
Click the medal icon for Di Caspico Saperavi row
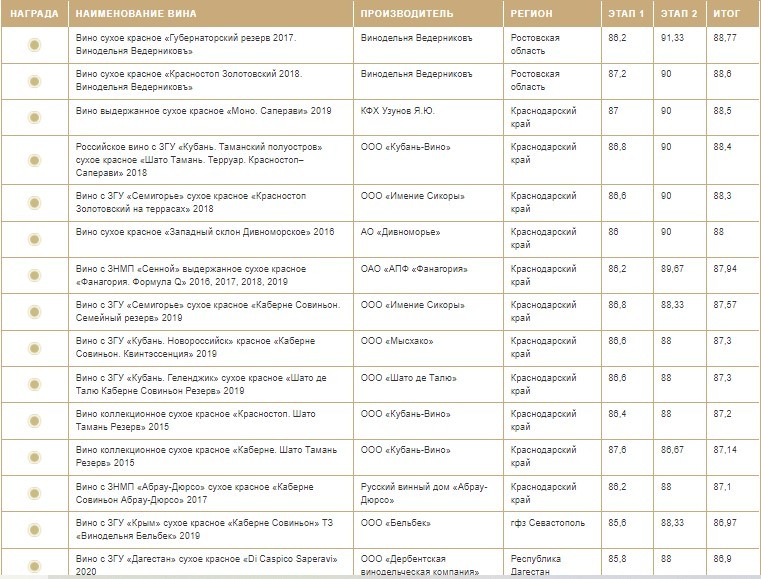tap(34, 566)
